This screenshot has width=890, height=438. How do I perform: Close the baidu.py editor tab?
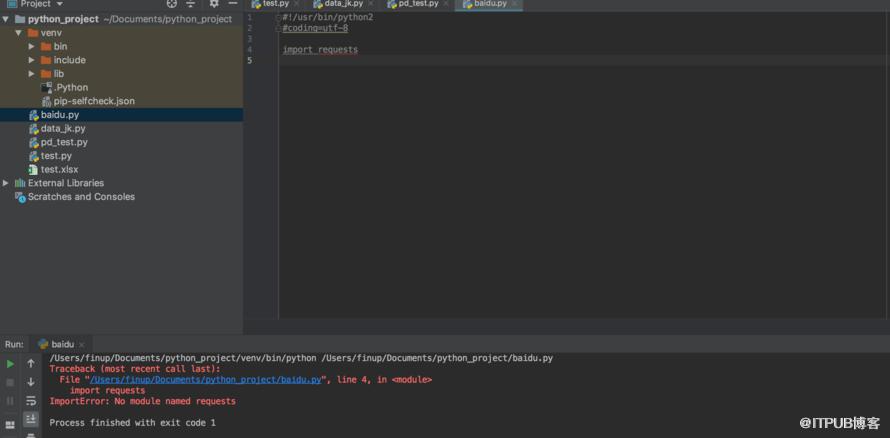[x=514, y=3]
